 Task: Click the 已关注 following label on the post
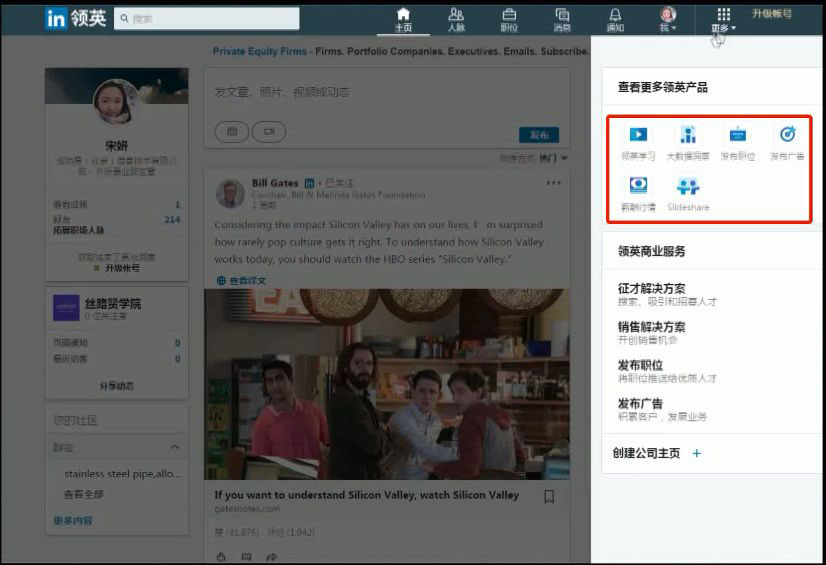339,183
